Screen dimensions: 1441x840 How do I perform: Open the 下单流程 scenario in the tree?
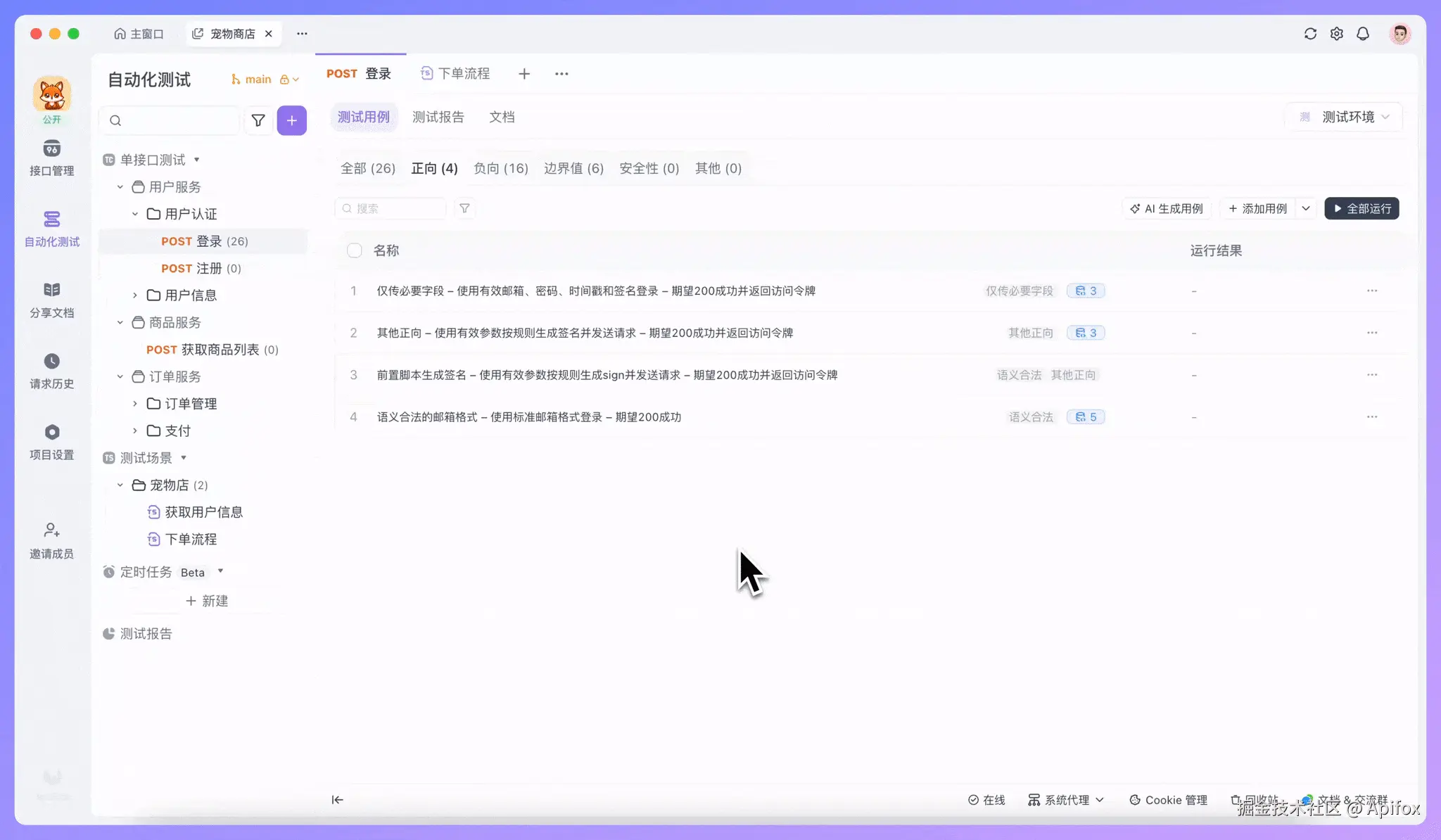tap(191, 540)
